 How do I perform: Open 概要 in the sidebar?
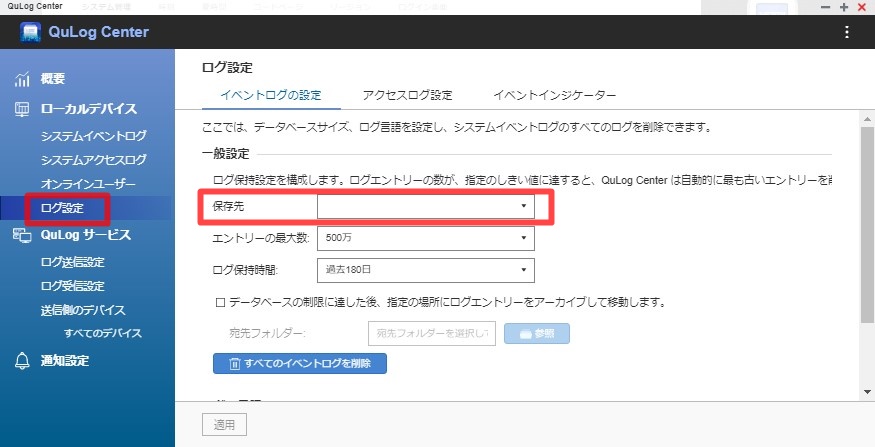(x=53, y=79)
